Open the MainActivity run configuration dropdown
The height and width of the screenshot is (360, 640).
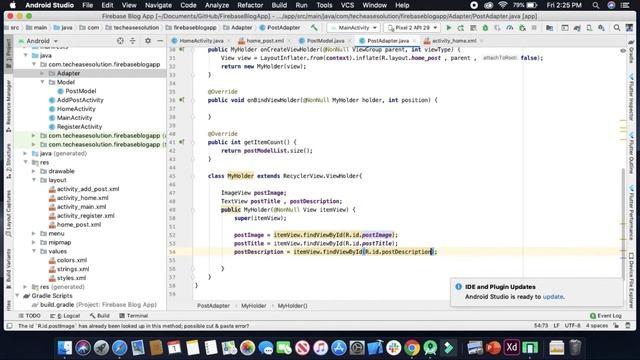pyautogui.click(x=354, y=28)
